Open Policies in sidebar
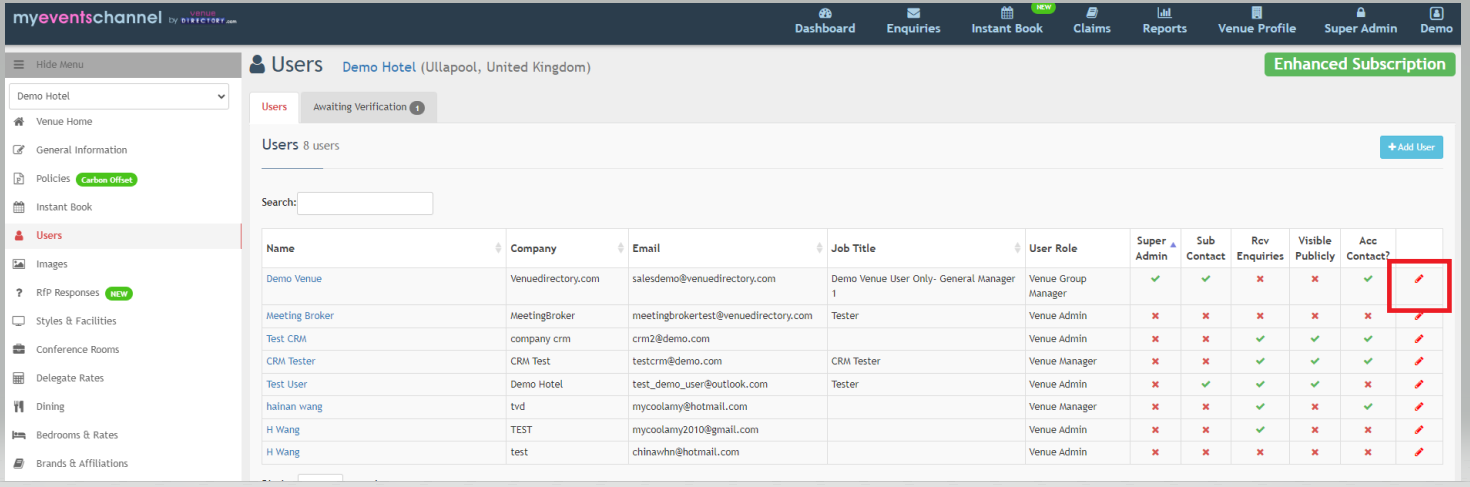The image size is (1470, 487). [53, 178]
